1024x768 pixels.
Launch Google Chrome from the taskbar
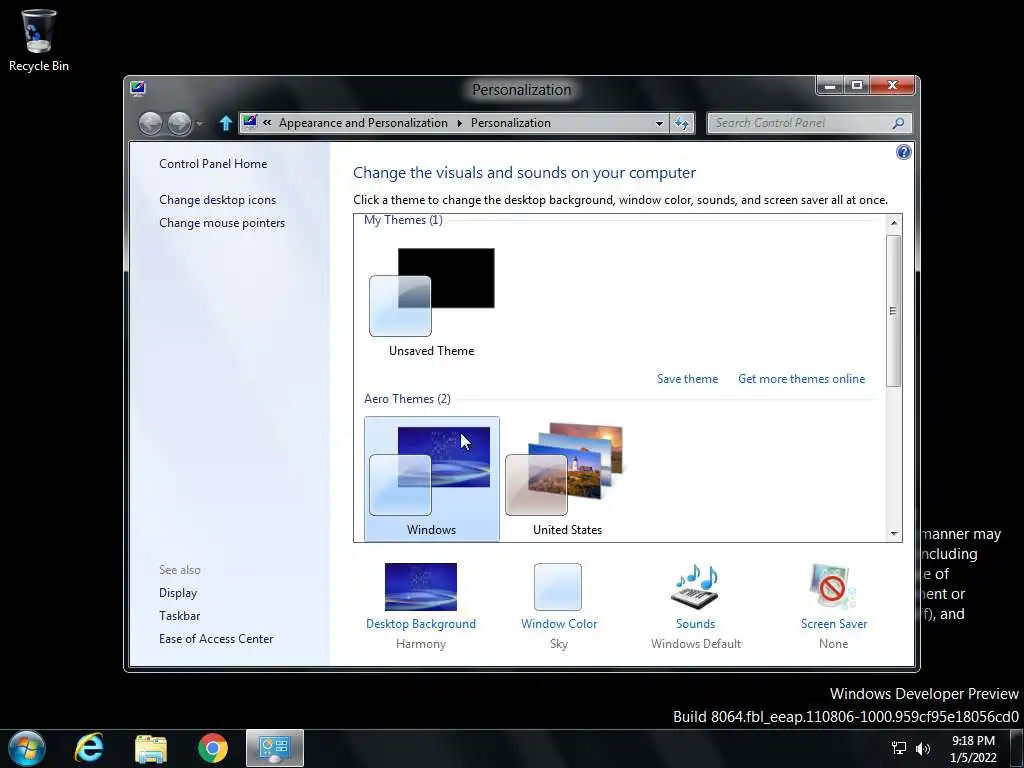213,748
